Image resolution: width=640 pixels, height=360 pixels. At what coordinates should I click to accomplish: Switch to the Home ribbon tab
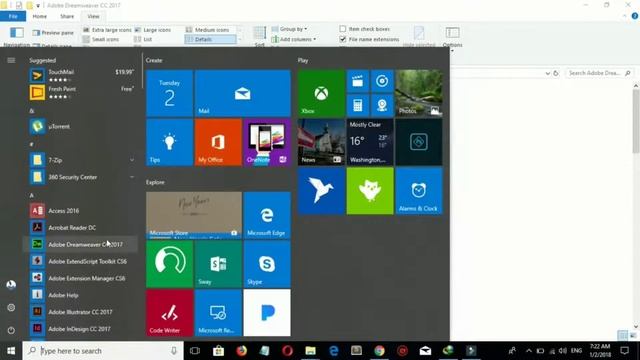[40, 16]
